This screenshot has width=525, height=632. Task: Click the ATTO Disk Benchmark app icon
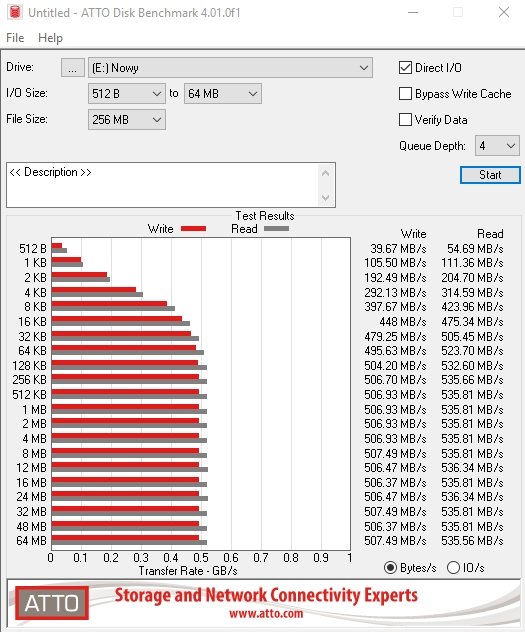(x=15, y=12)
